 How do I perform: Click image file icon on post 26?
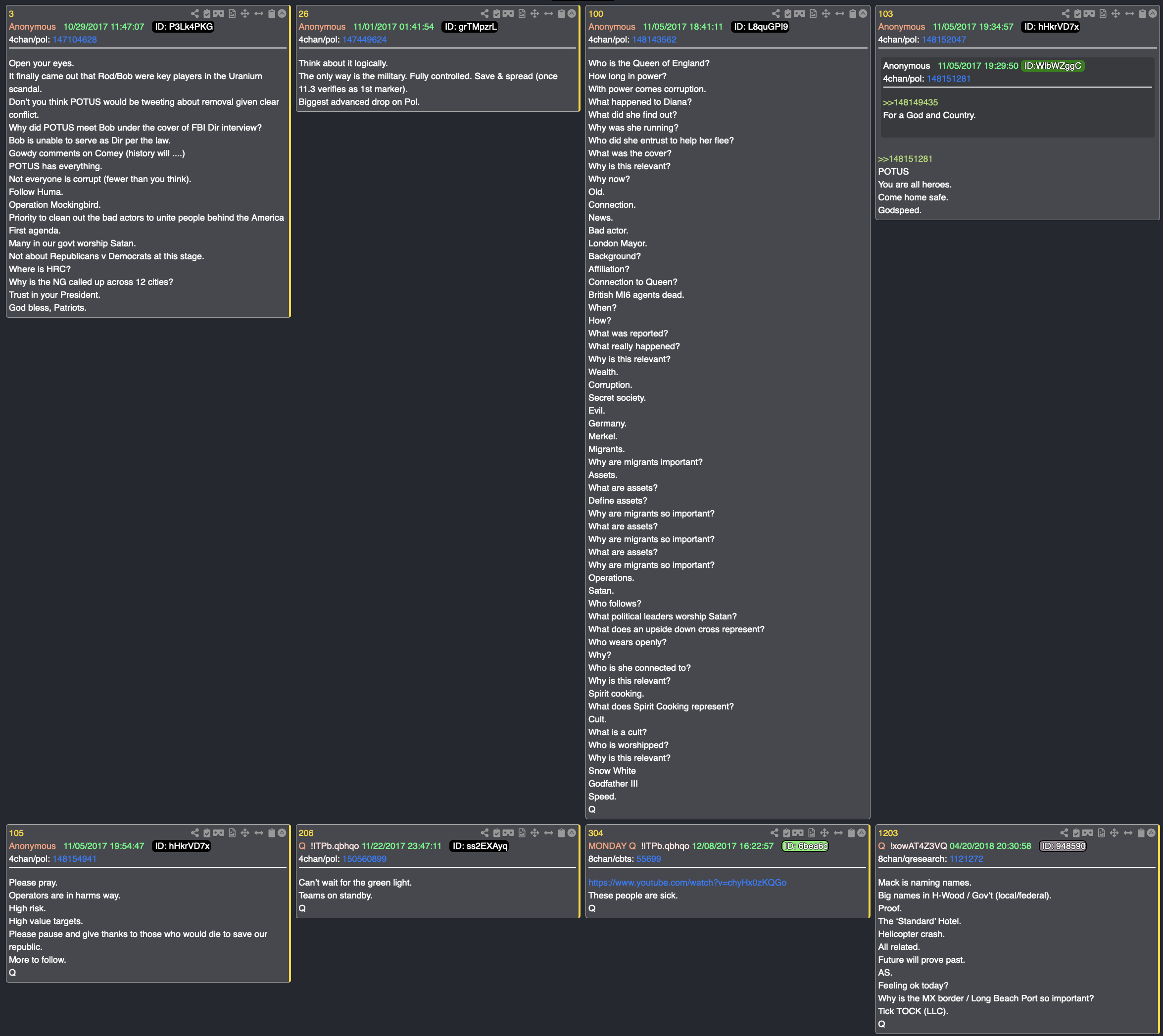pos(522,14)
